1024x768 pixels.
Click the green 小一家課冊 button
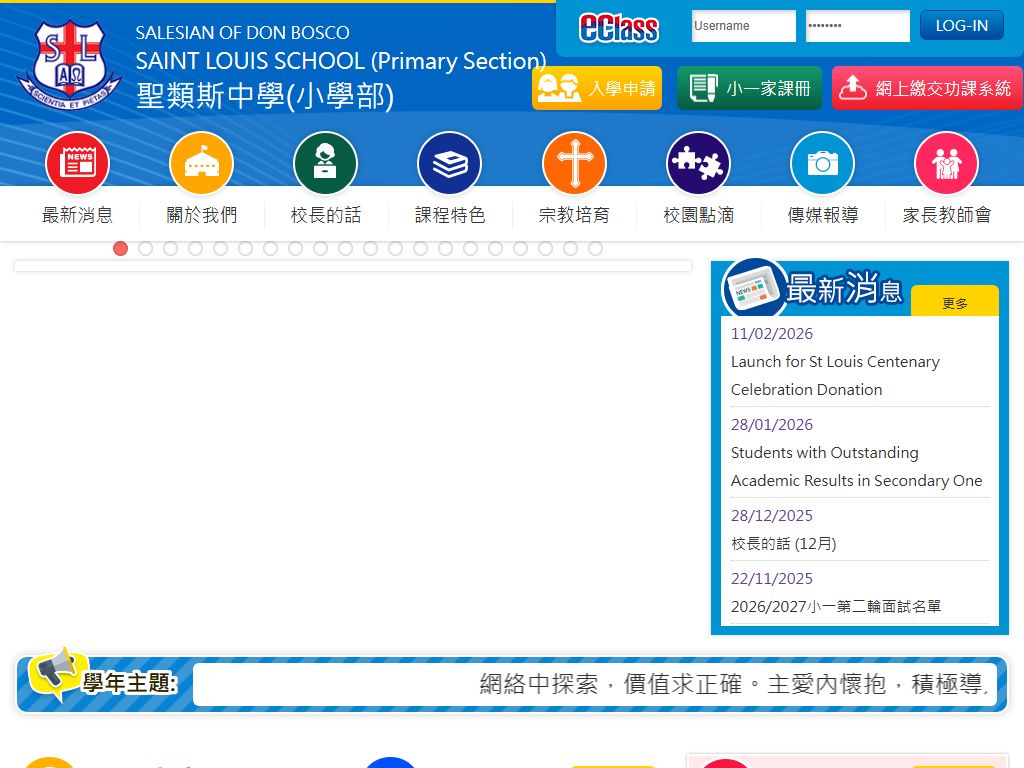click(x=749, y=88)
